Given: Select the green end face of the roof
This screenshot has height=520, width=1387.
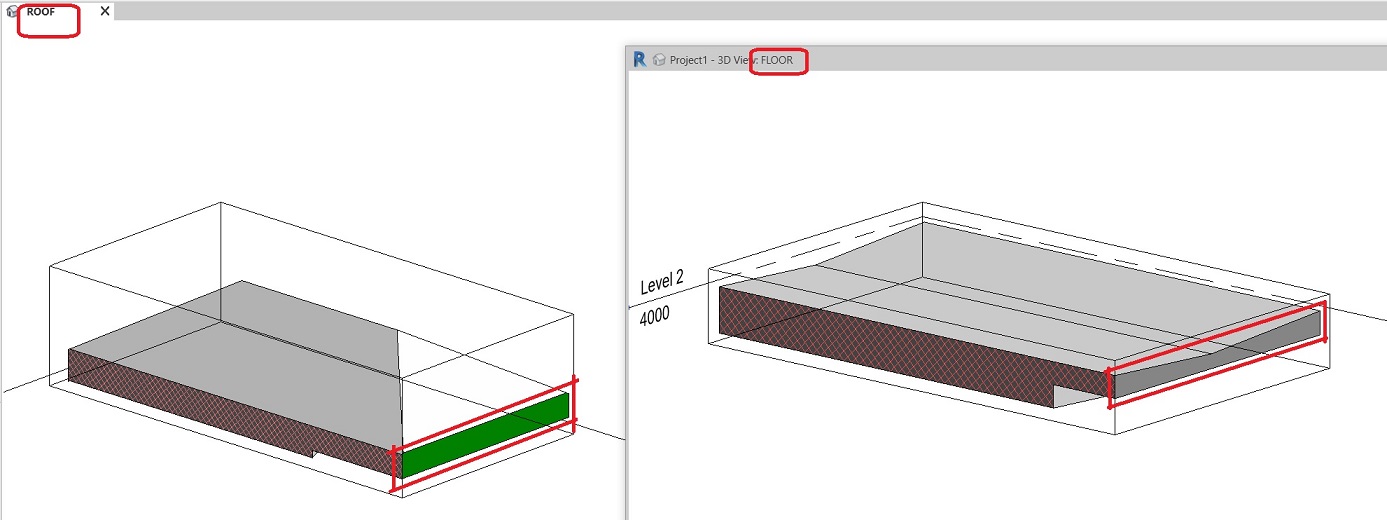Looking at the screenshot, I should coord(485,436).
